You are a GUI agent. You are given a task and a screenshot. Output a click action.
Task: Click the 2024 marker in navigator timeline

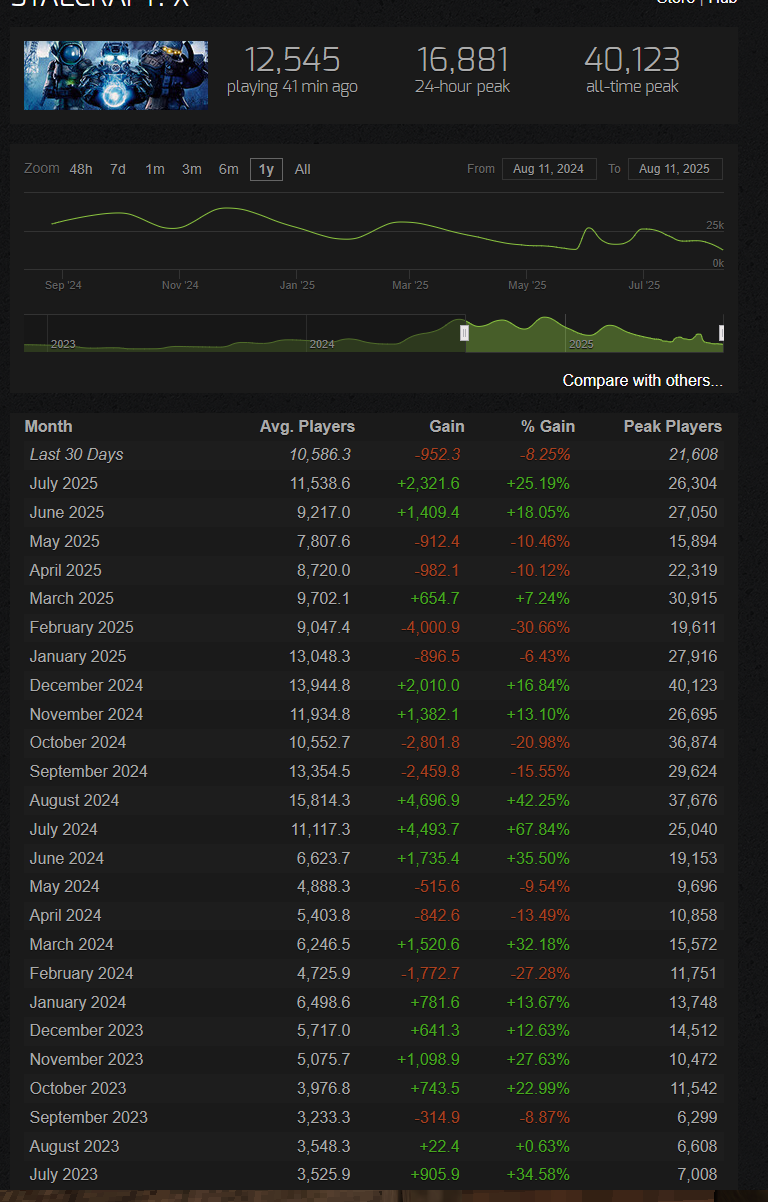[x=322, y=344]
